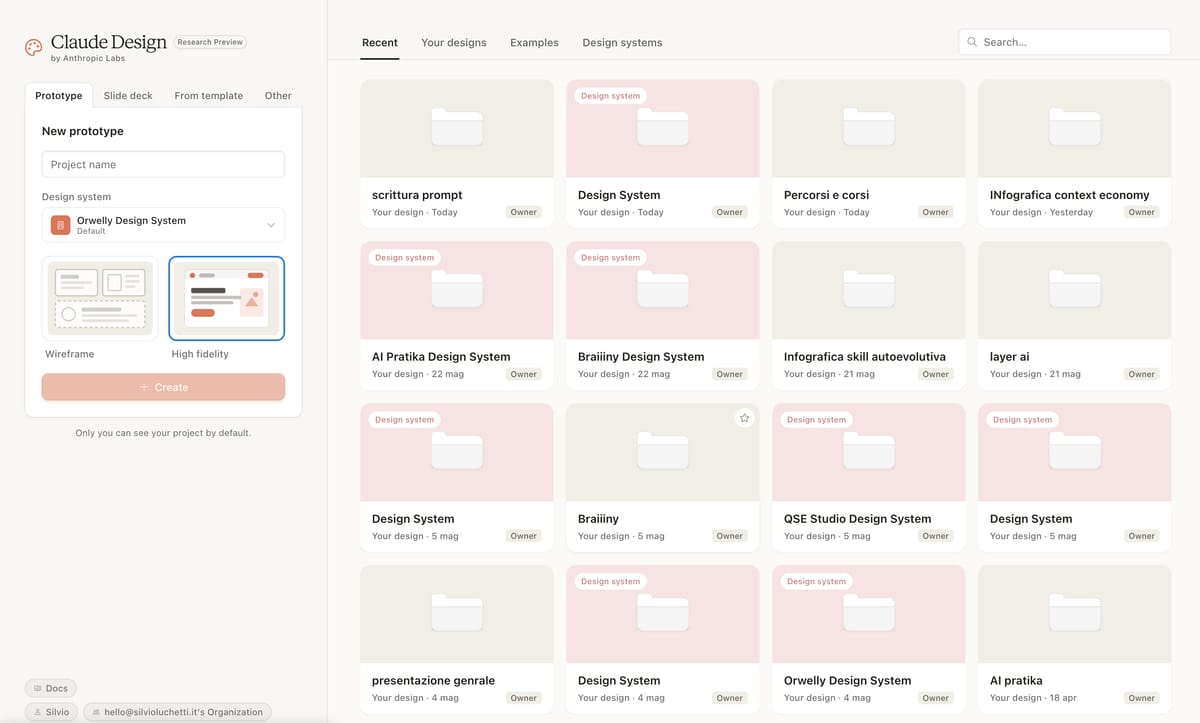Open the Examples tab
This screenshot has width=1200, height=723.
534,43
